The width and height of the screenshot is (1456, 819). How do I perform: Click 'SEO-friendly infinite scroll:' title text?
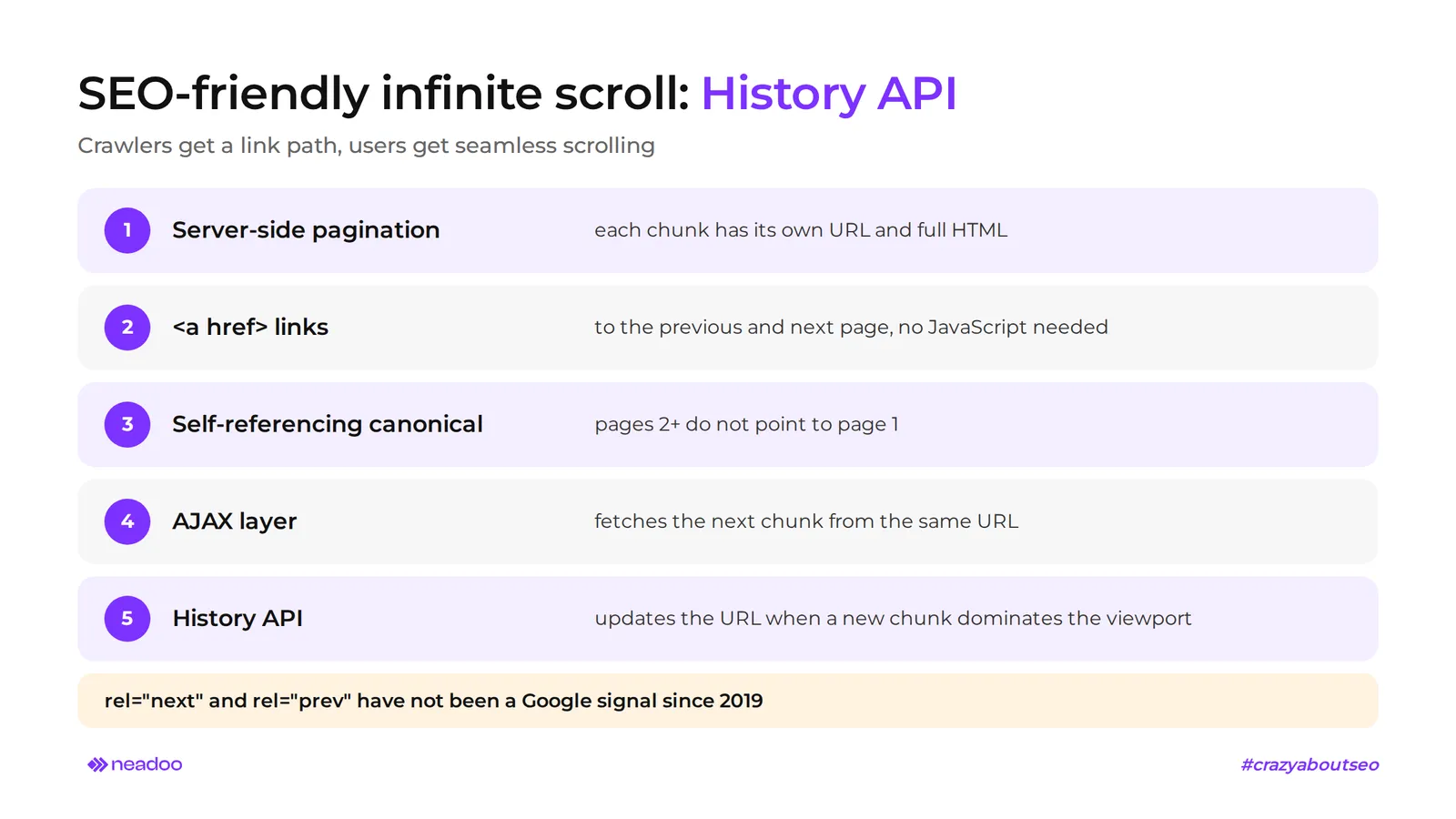384,94
